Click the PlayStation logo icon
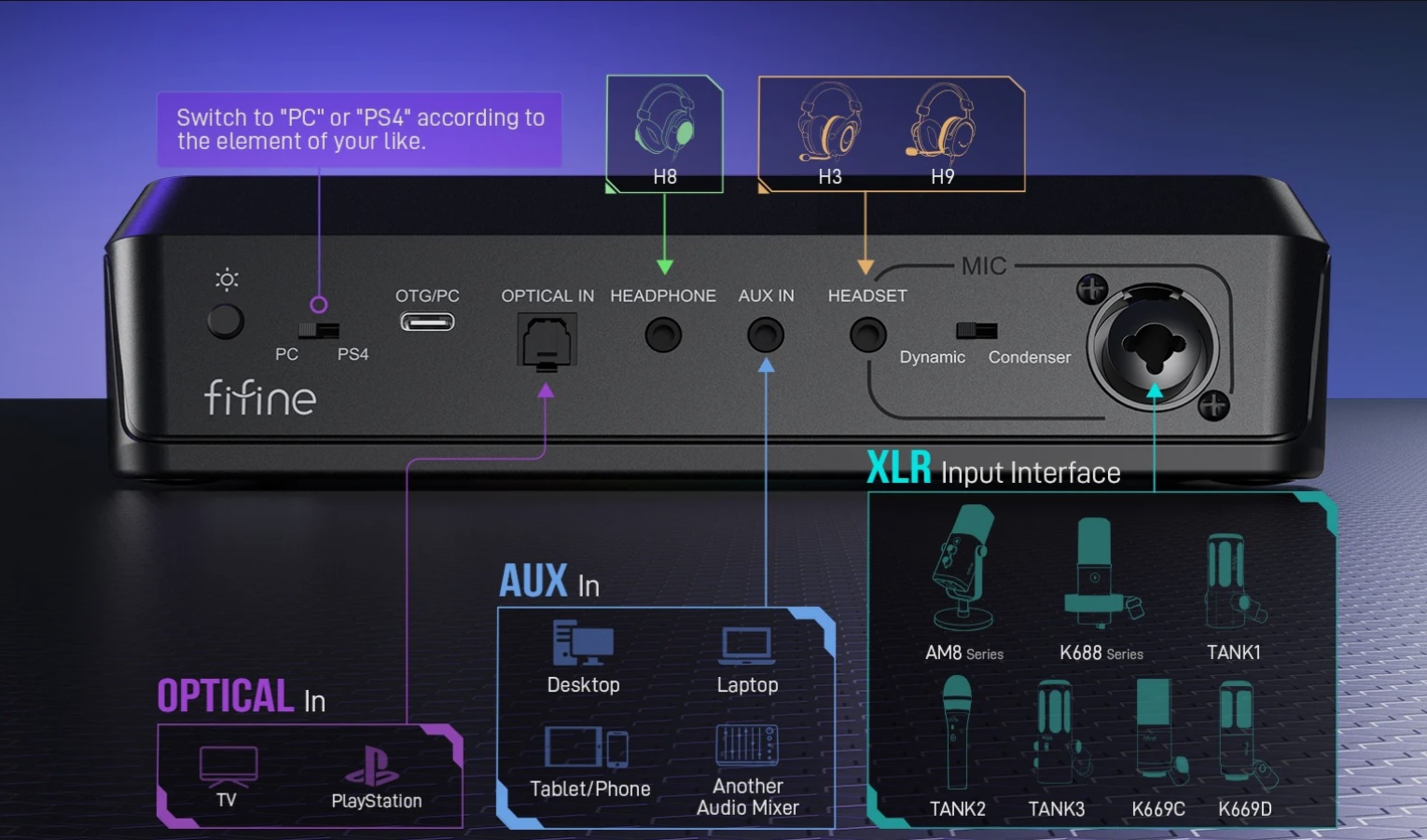The image size is (1427, 840). click(372, 766)
